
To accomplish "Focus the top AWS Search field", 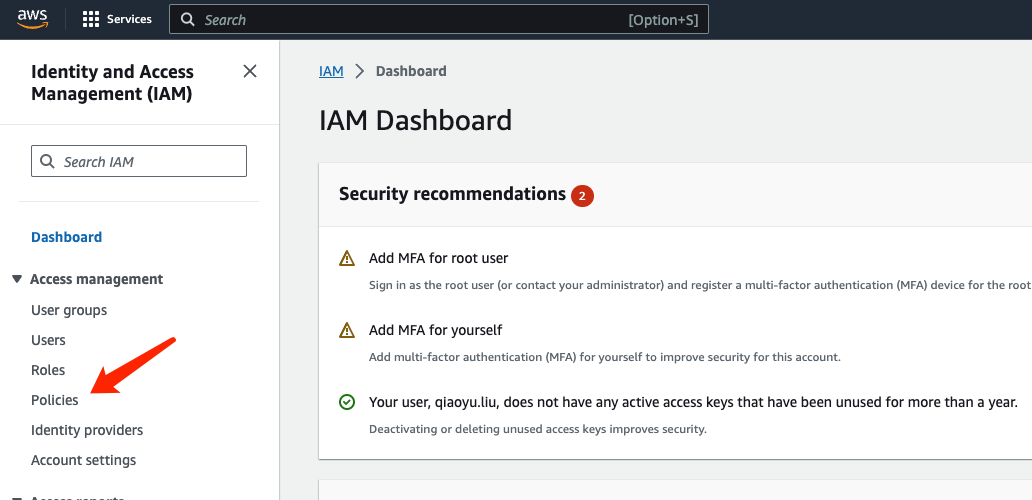I will [x=439, y=20].
